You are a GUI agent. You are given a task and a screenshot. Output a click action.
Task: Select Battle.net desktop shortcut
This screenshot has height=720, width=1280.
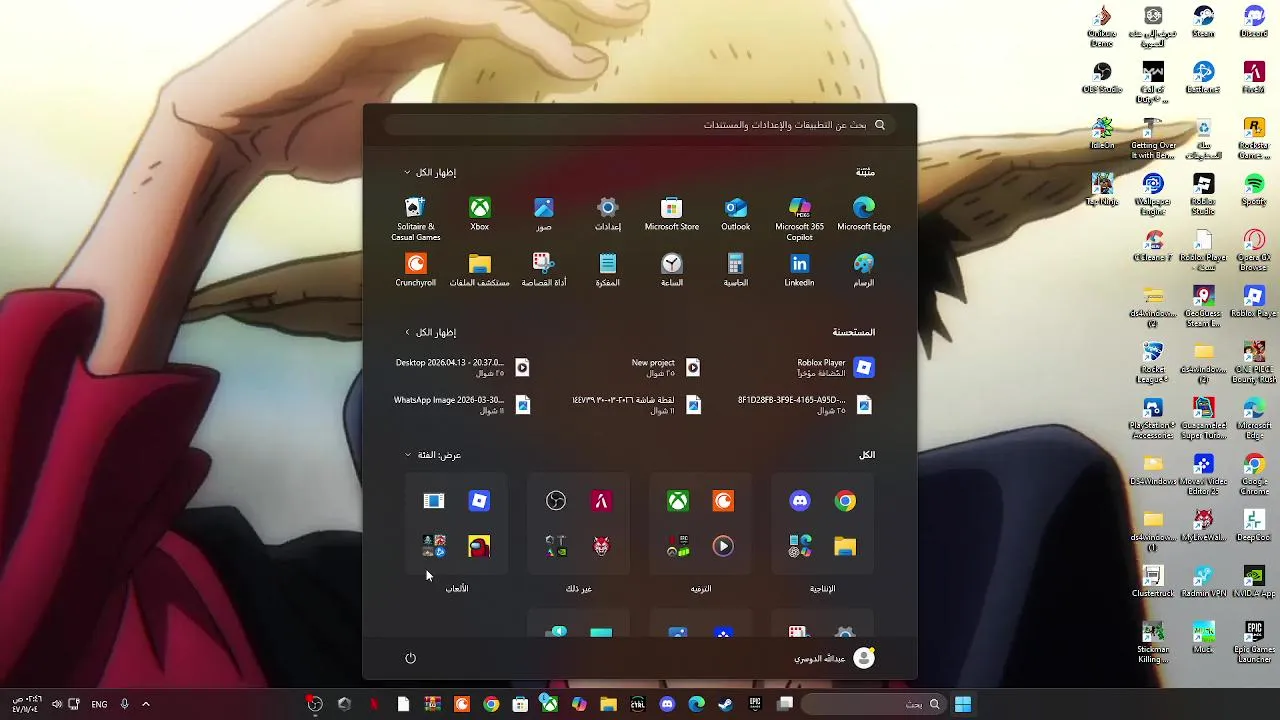[1203, 78]
